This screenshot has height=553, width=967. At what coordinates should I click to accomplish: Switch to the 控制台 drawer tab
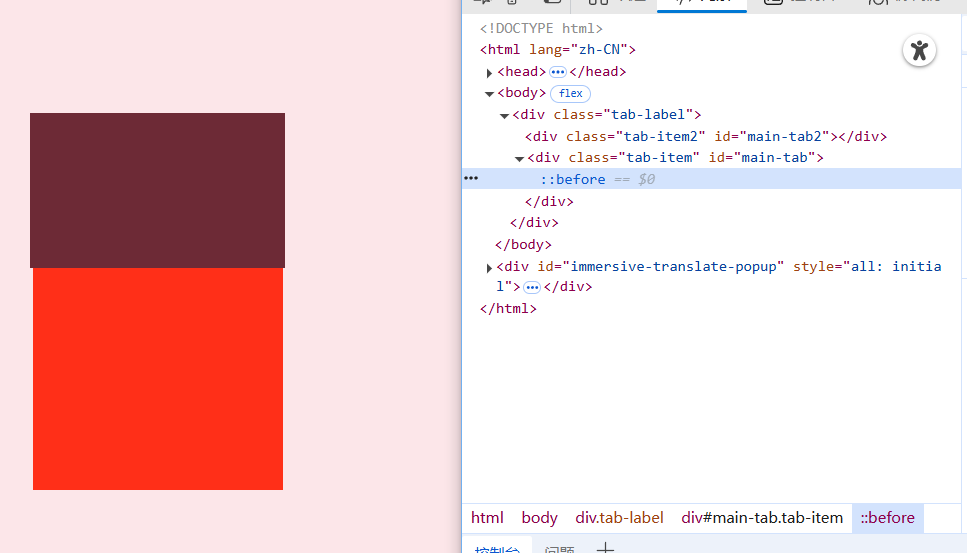point(497,547)
